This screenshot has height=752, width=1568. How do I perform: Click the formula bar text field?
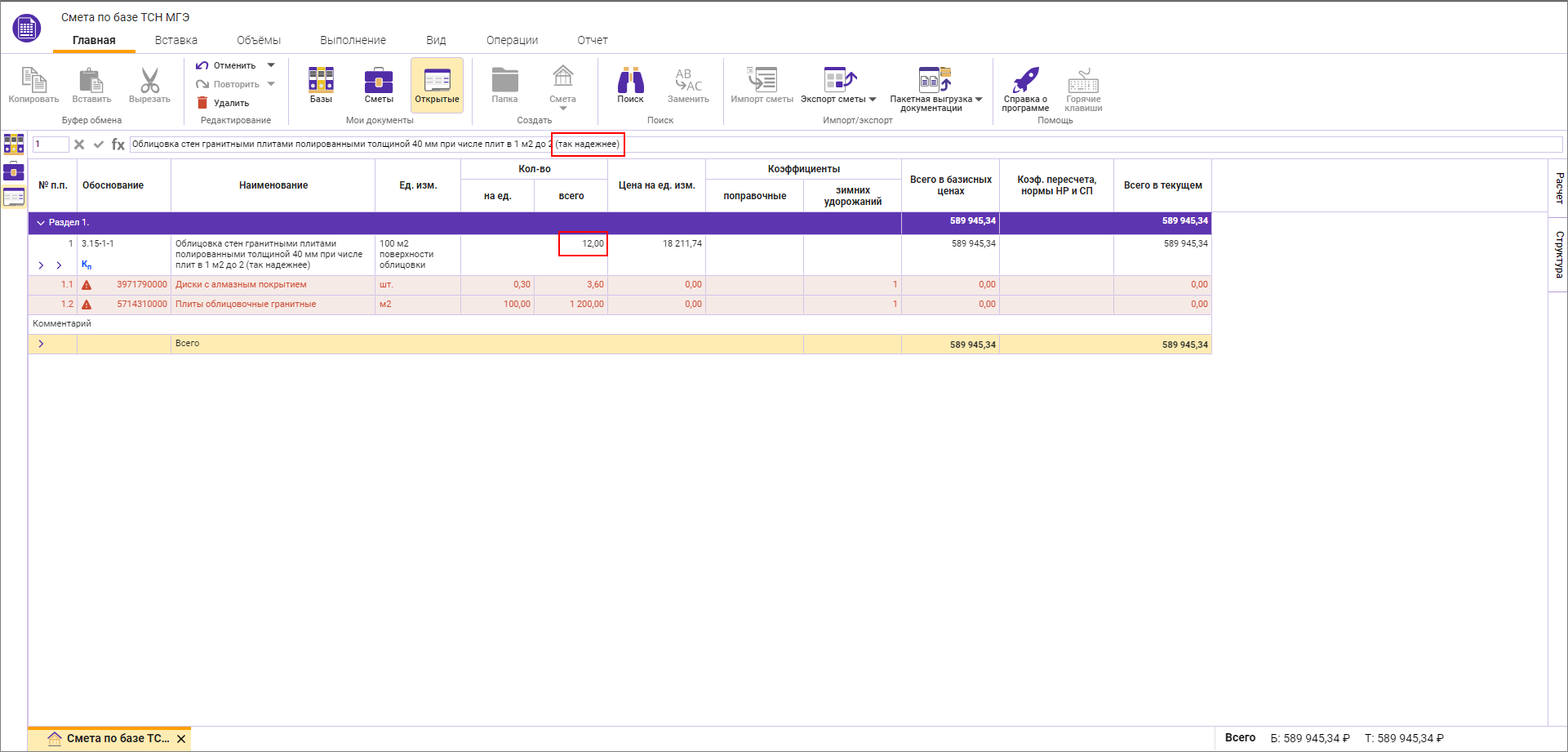click(846, 145)
